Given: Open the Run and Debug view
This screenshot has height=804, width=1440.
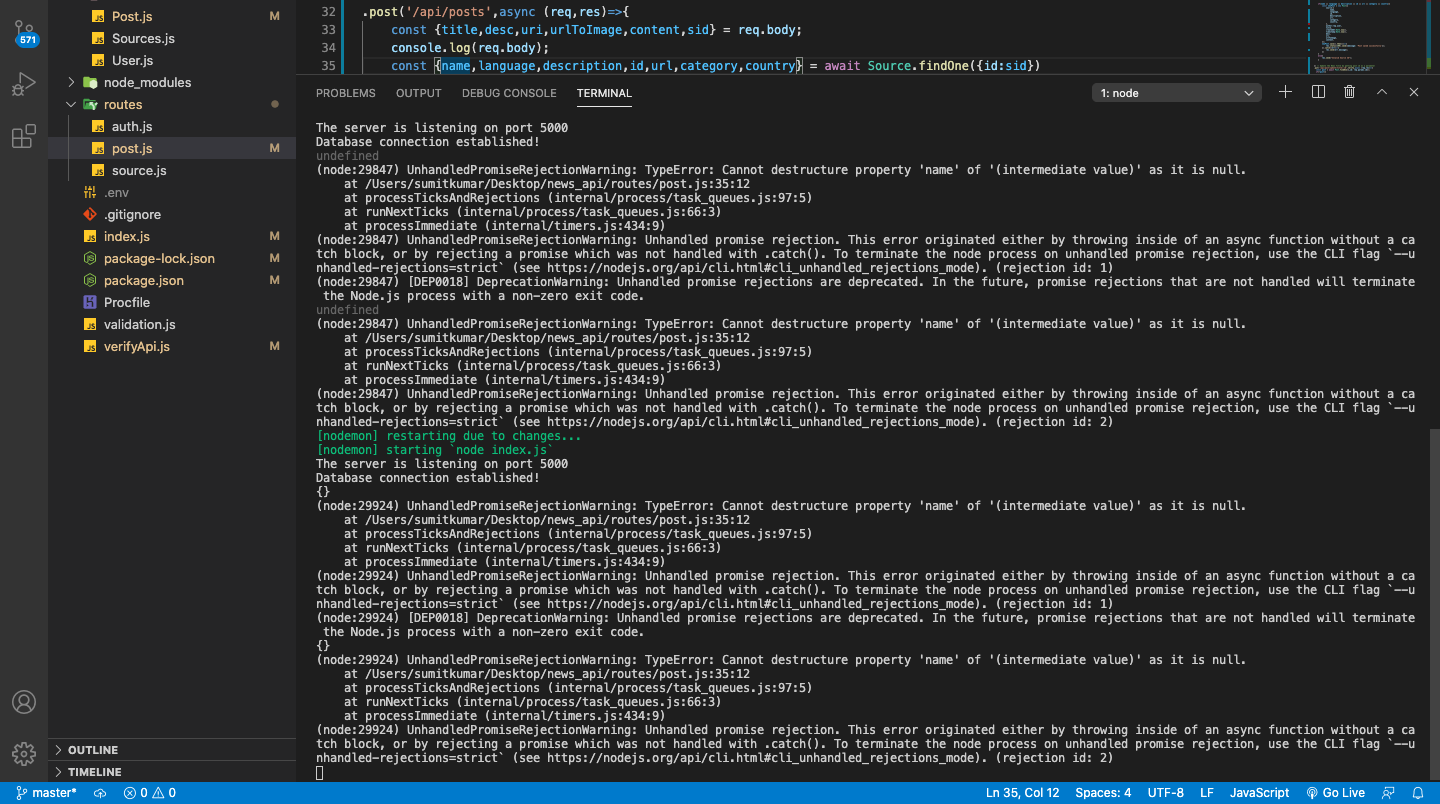Looking at the screenshot, I should pos(24,85).
